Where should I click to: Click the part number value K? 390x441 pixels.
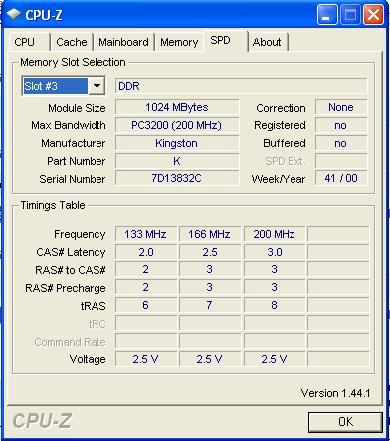[x=177, y=161]
